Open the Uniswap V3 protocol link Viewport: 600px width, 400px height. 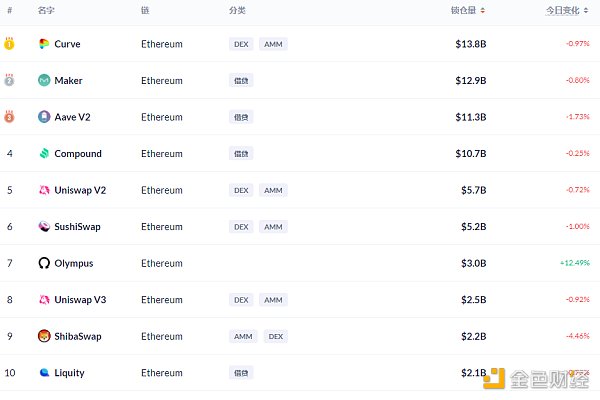tap(78, 300)
